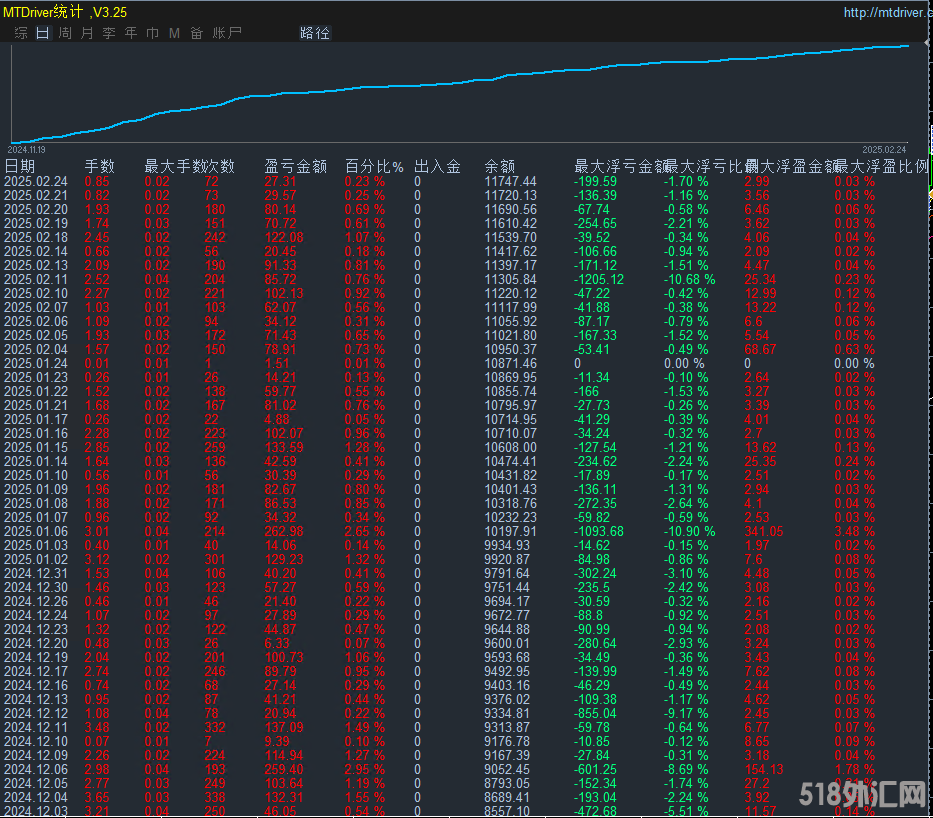Screen dimensions: 933x818
Task: Click balance value 11747.44
Action: tap(511, 181)
